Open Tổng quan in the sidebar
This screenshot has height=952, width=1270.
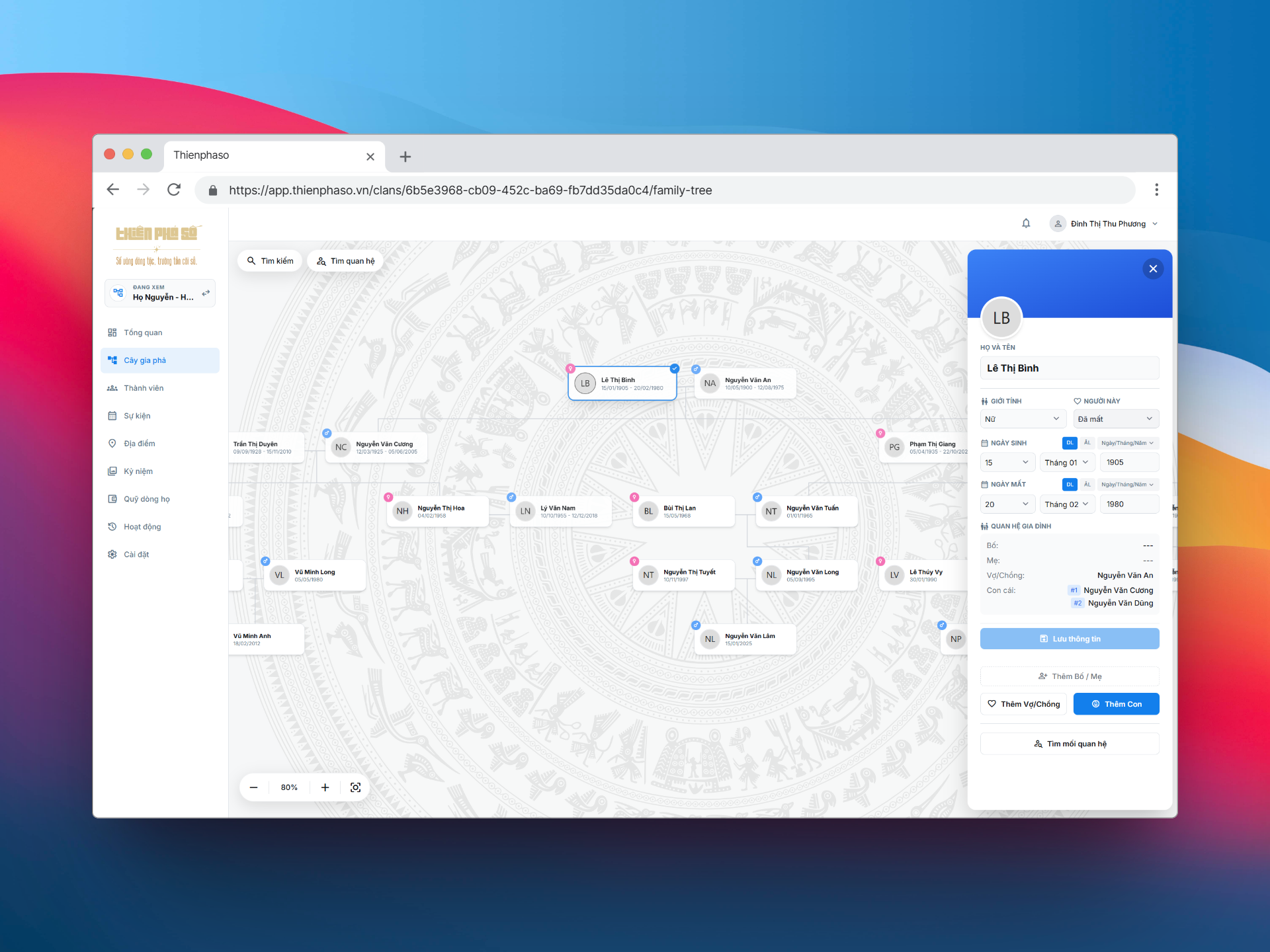click(160, 333)
